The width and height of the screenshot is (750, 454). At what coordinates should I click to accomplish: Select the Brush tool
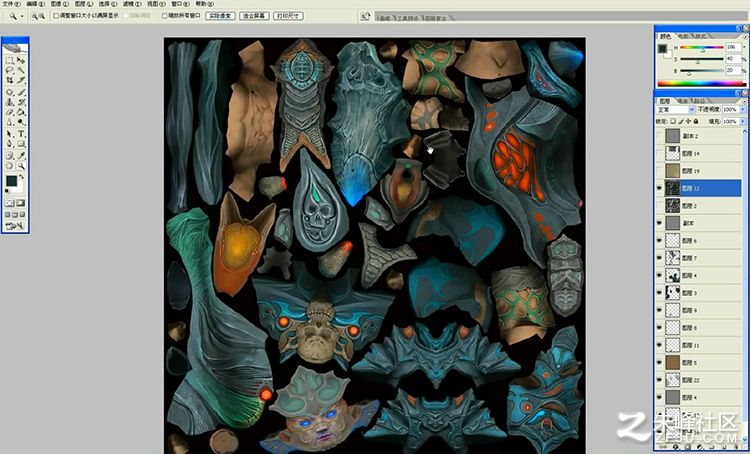tap(21, 92)
